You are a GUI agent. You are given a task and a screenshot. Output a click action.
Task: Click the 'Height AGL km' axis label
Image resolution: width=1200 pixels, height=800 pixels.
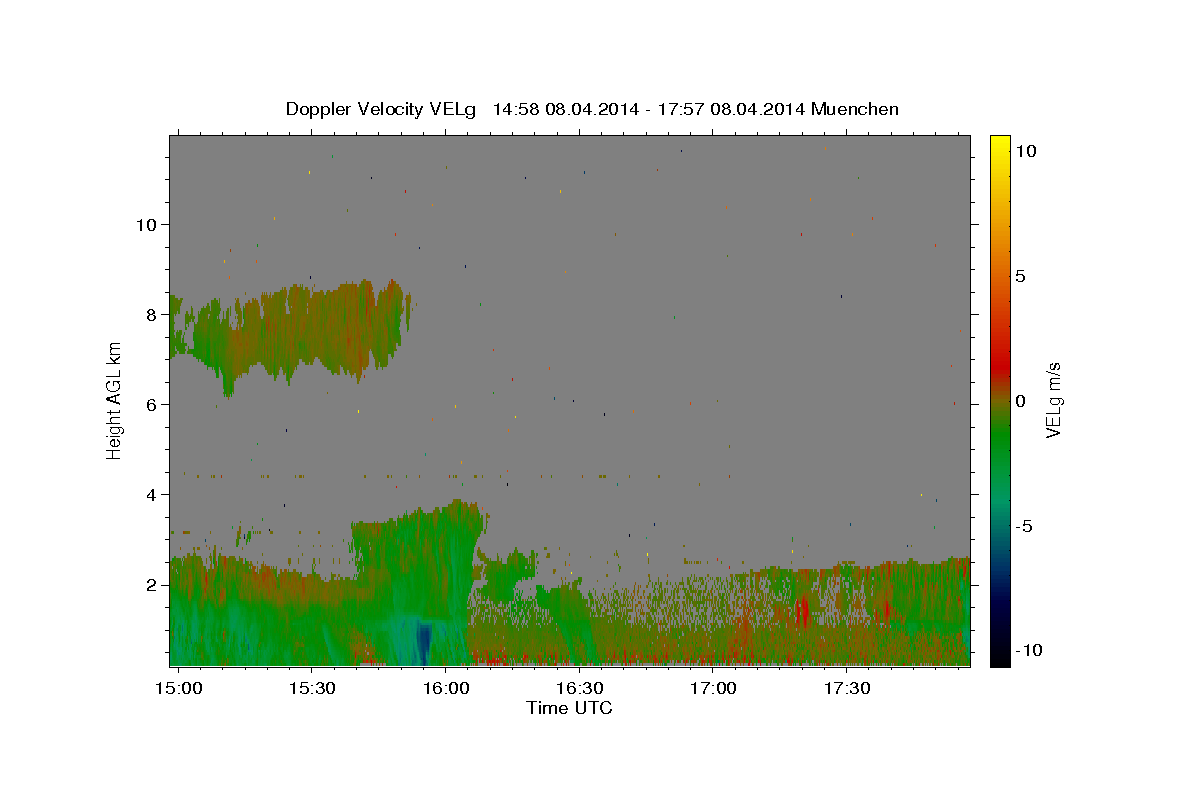point(115,400)
